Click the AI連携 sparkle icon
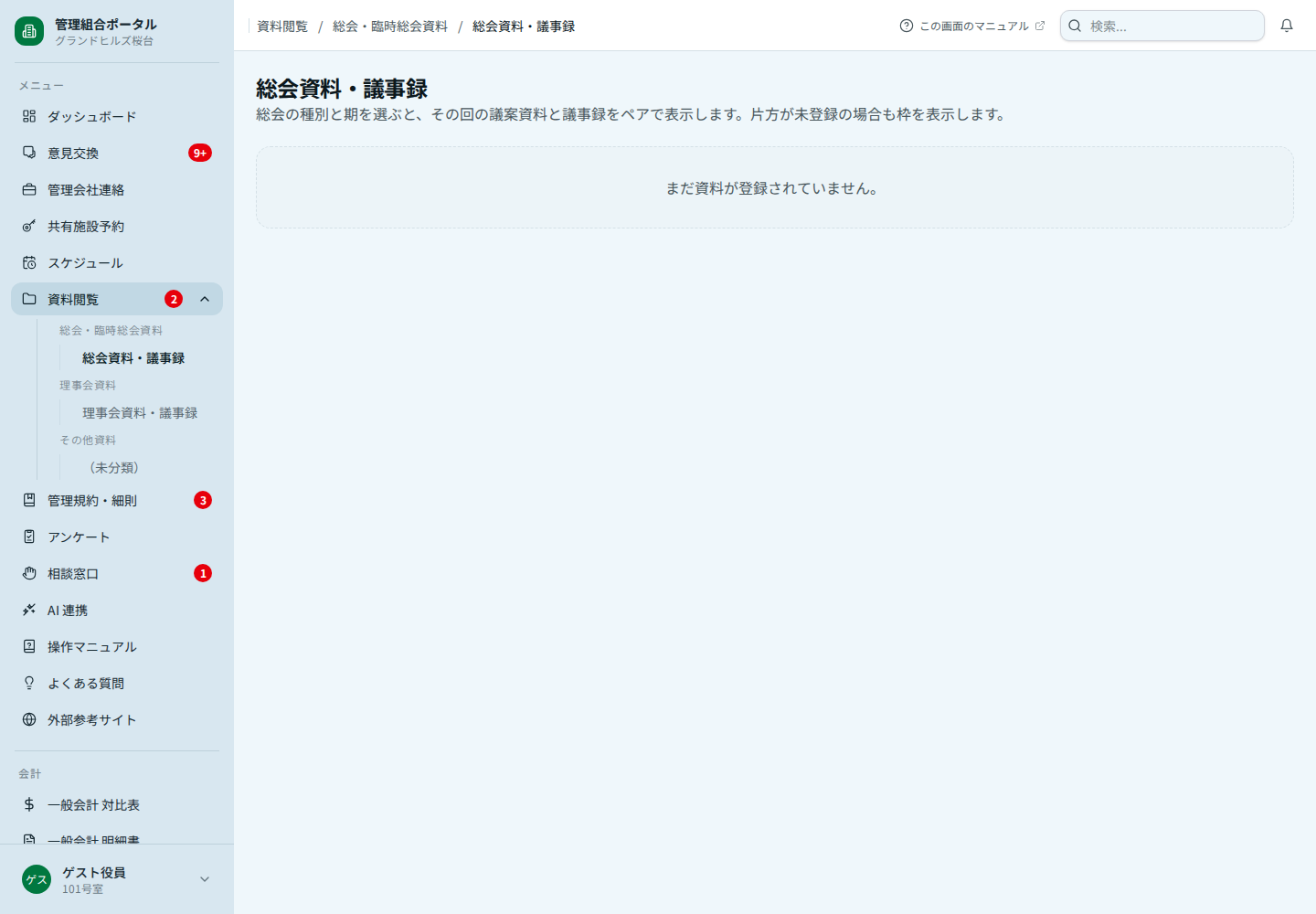 click(x=29, y=610)
